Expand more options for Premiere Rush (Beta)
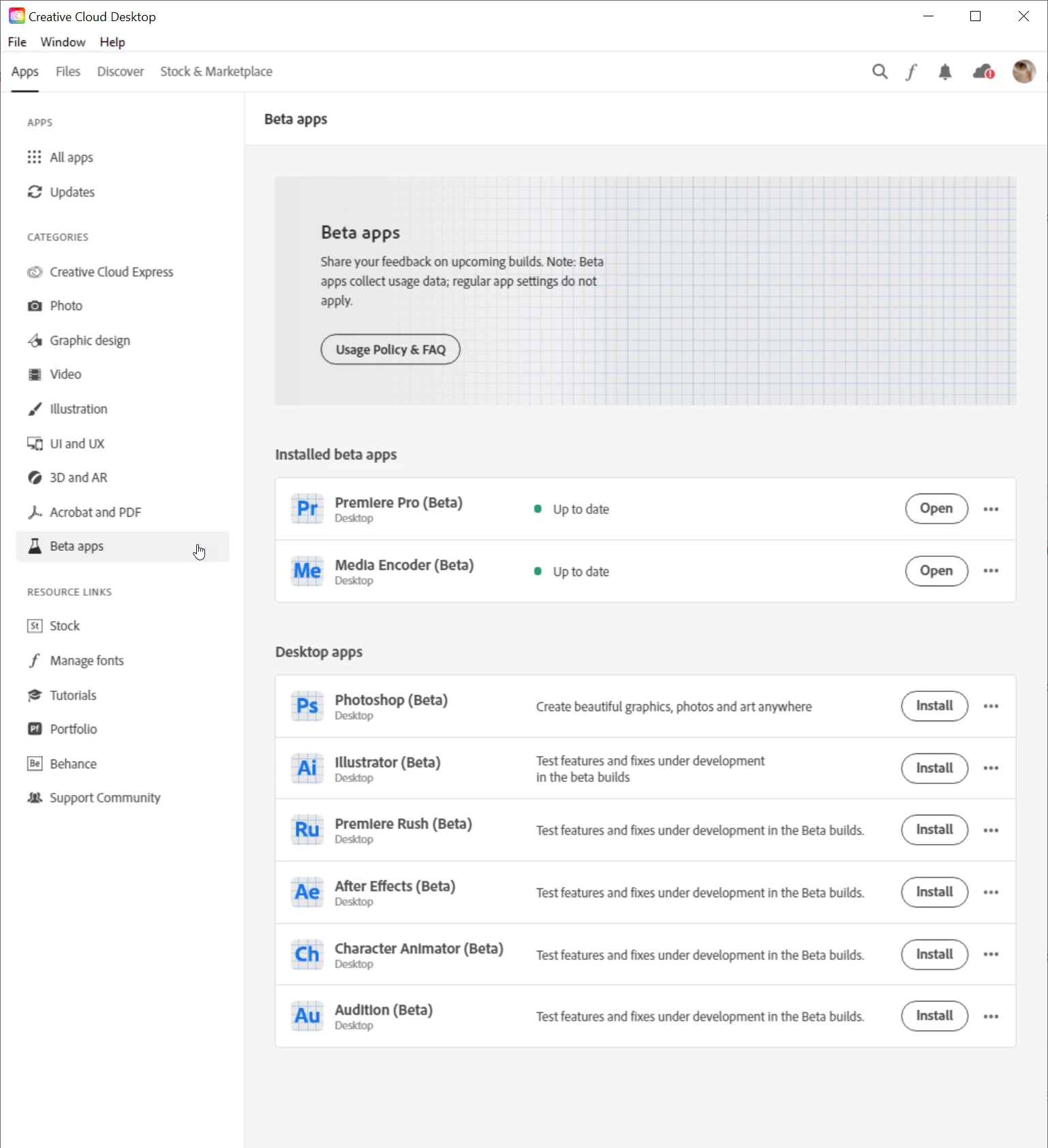This screenshot has width=1048, height=1148. (991, 830)
